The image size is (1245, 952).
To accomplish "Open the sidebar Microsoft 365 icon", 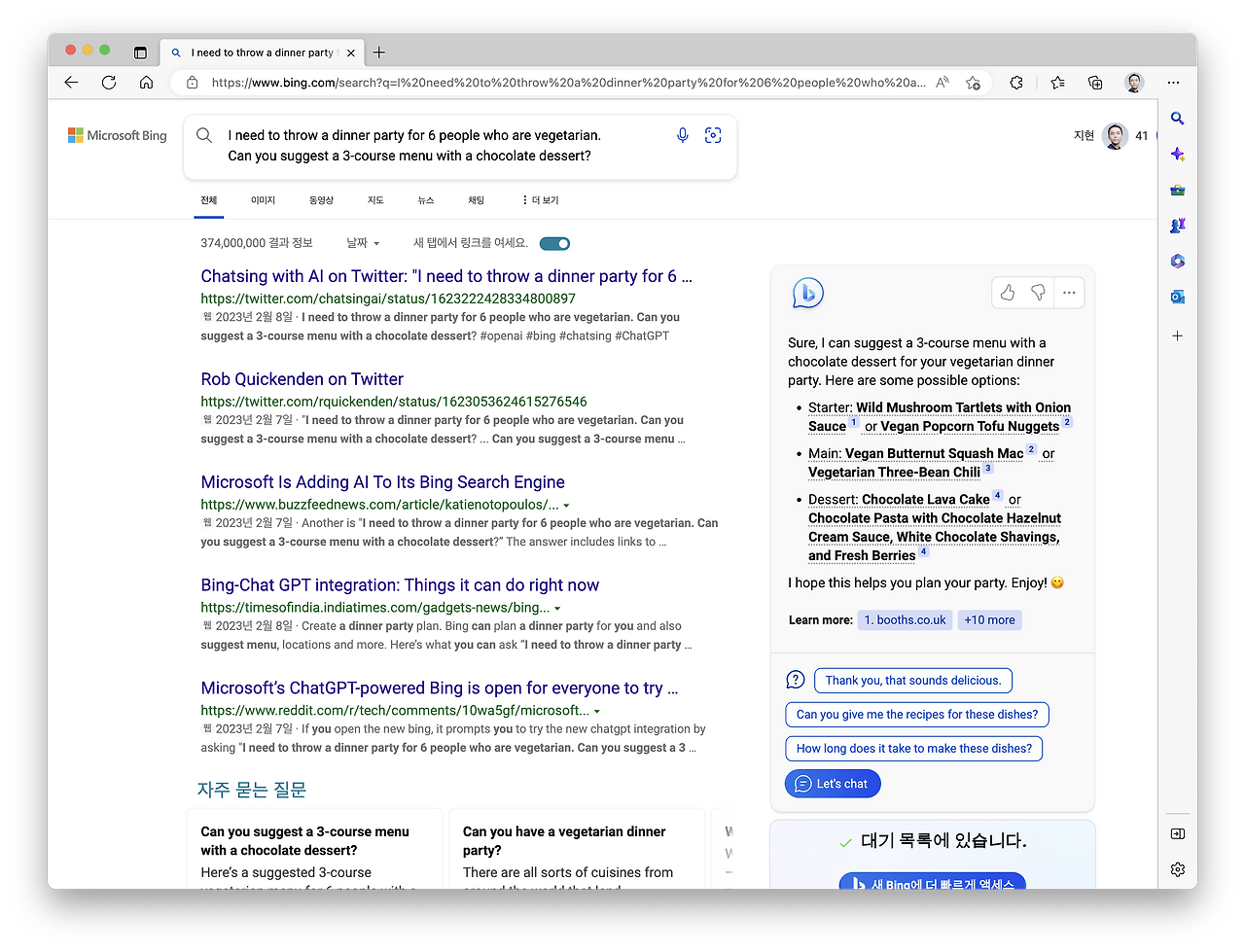I will pos(1178,262).
